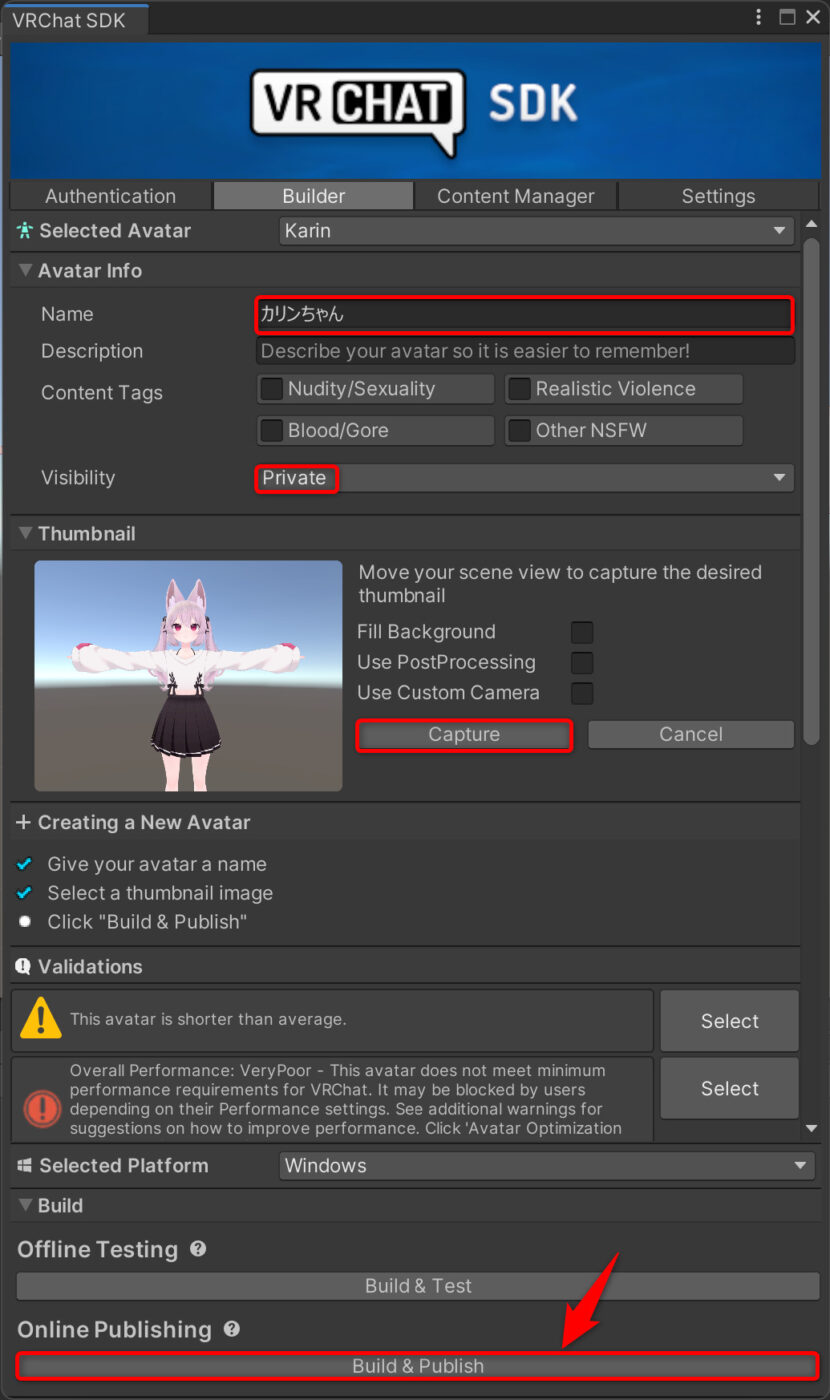Image resolution: width=830 pixels, height=1400 pixels.
Task: Select the Builder tab
Action: tap(314, 196)
